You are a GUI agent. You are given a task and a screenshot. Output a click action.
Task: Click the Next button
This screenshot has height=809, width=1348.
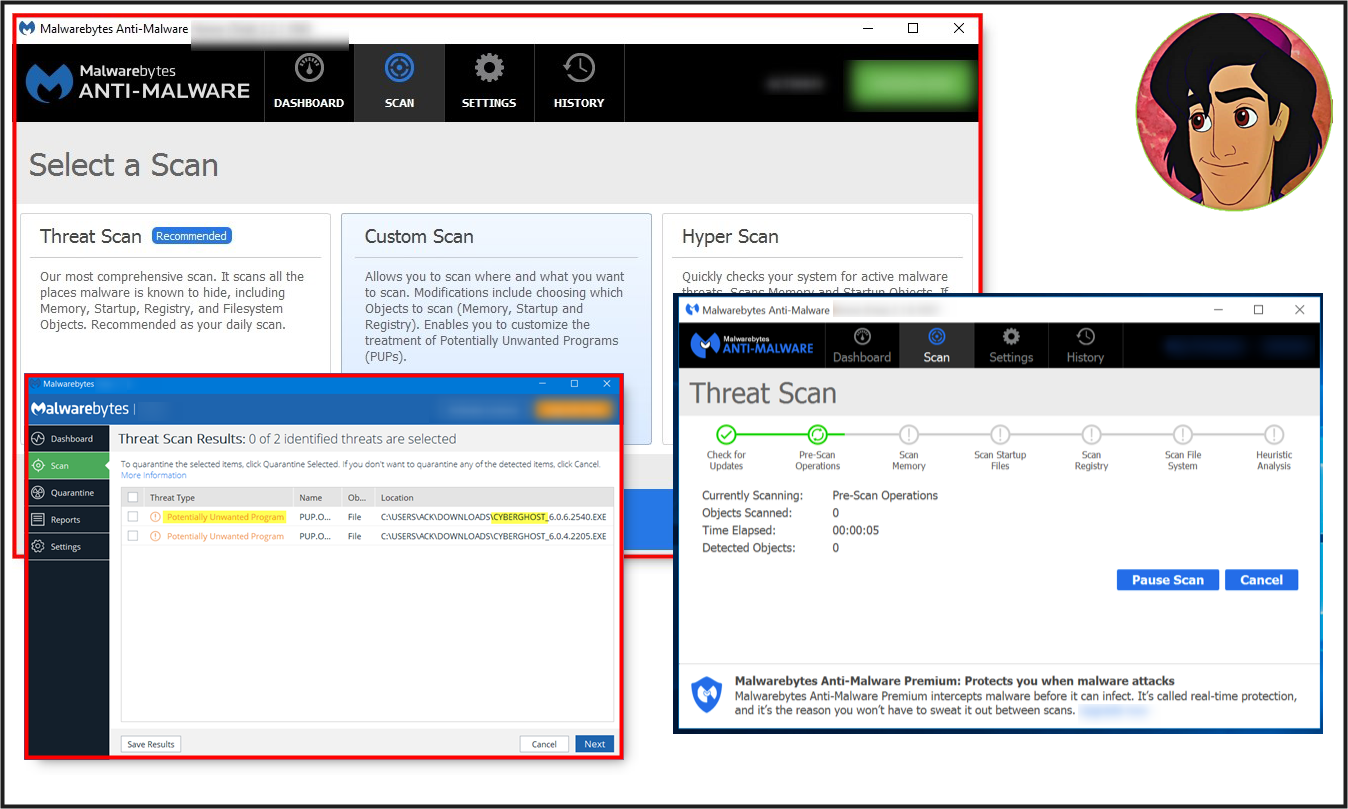coord(595,744)
